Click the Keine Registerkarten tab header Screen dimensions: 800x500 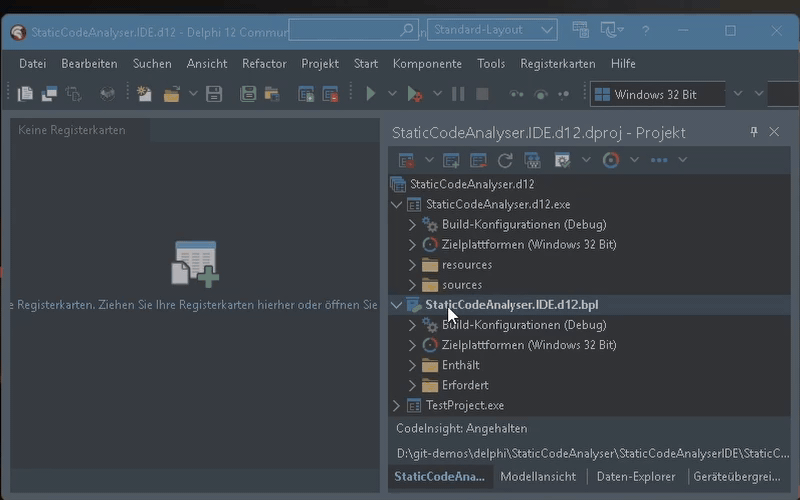(72, 130)
